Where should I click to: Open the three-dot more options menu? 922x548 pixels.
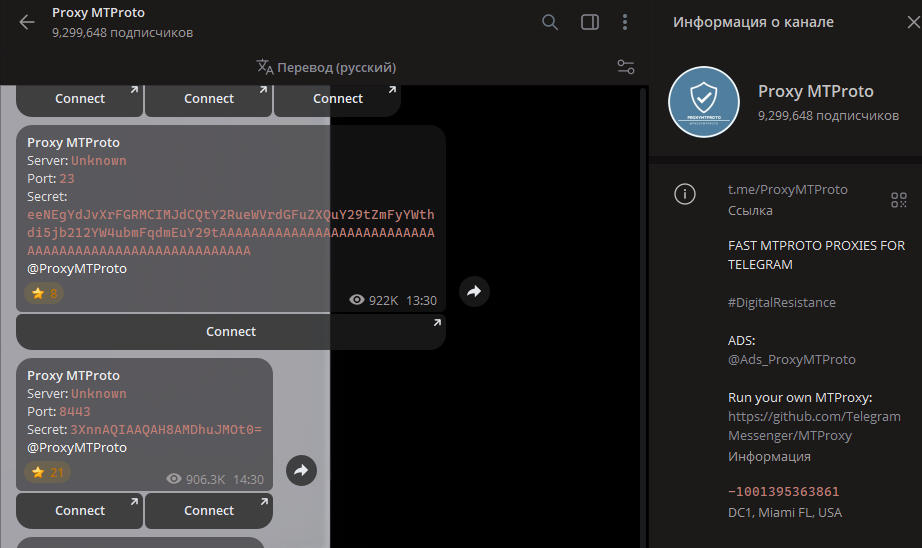(x=625, y=22)
